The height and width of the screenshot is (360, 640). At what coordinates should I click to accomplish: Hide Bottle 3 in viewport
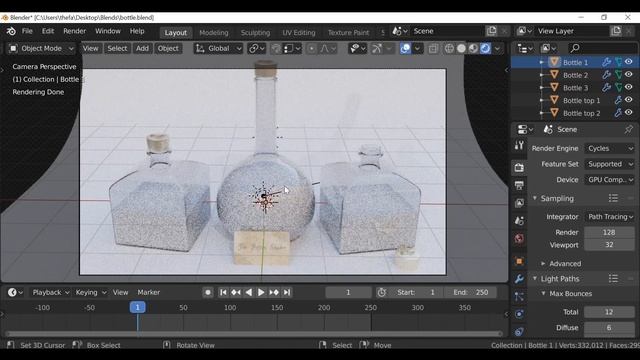pos(629,87)
